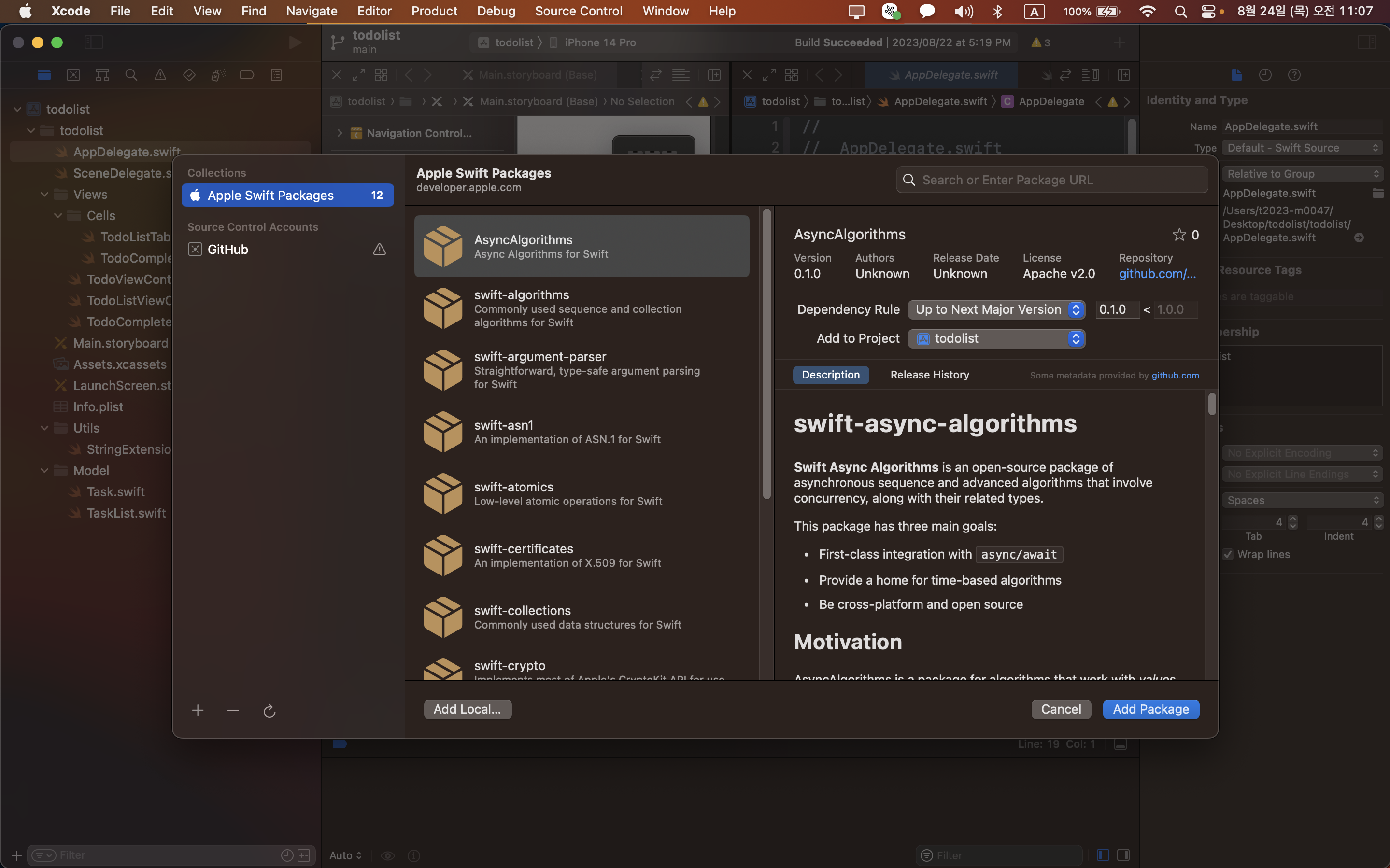Collapse the Cells folder
The width and height of the screenshot is (1390, 868).
pyautogui.click(x=58, y=216)
